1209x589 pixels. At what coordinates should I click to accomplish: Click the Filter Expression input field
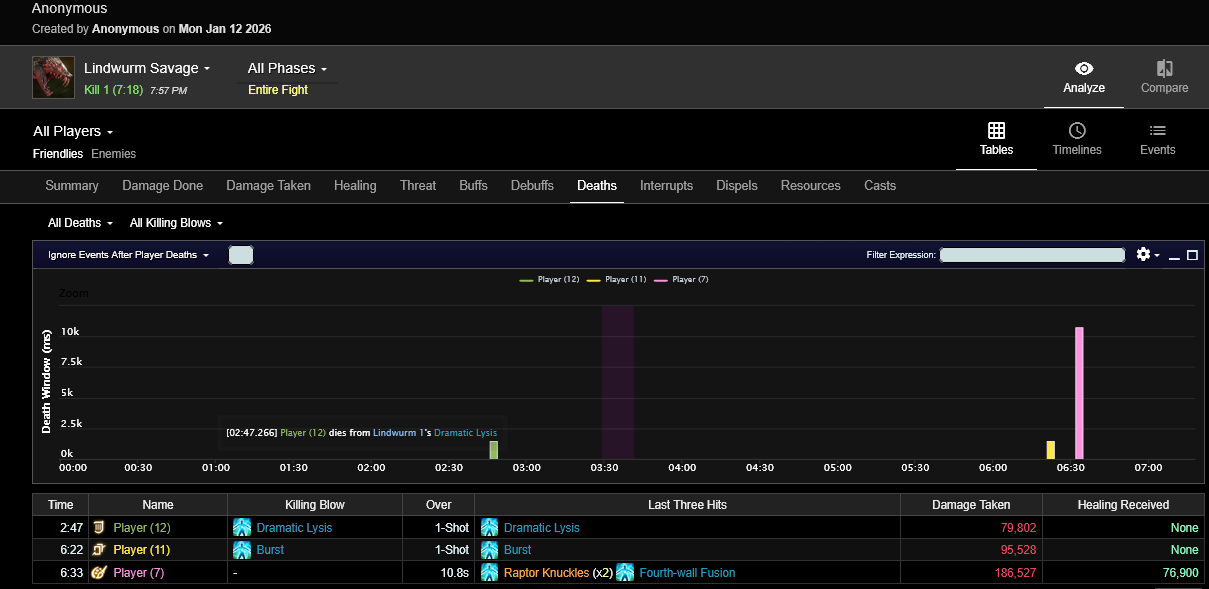pos(1033,255)
